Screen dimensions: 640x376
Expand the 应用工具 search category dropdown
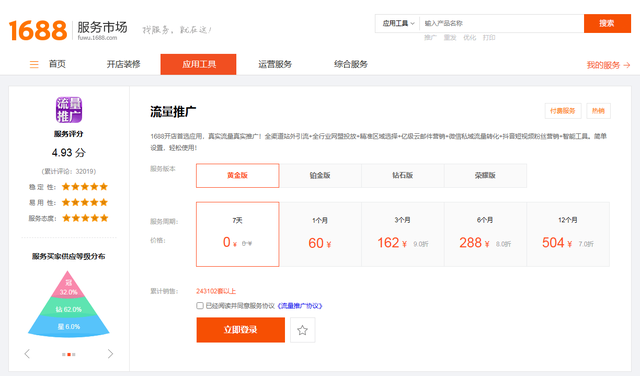(x=398, y=23)
